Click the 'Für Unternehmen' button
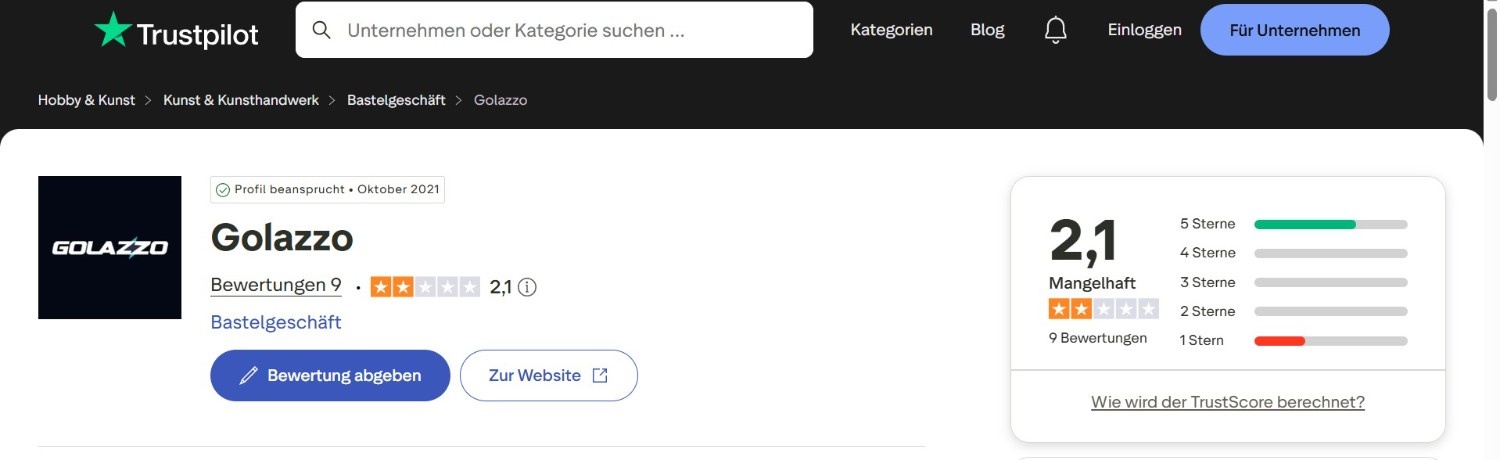1500x460 pixels. [x=1295, y=30]
